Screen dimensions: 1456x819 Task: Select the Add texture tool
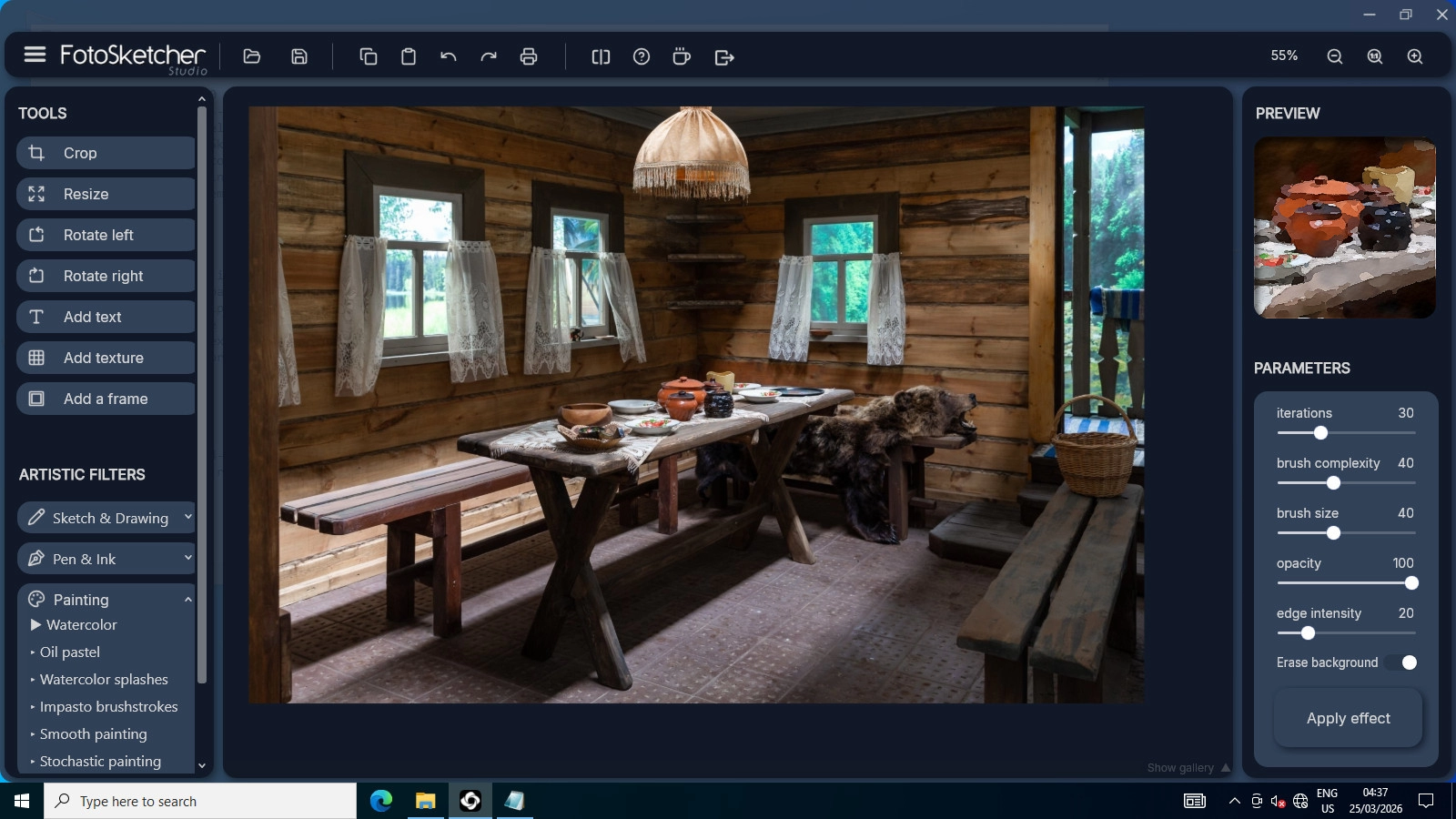106,358
